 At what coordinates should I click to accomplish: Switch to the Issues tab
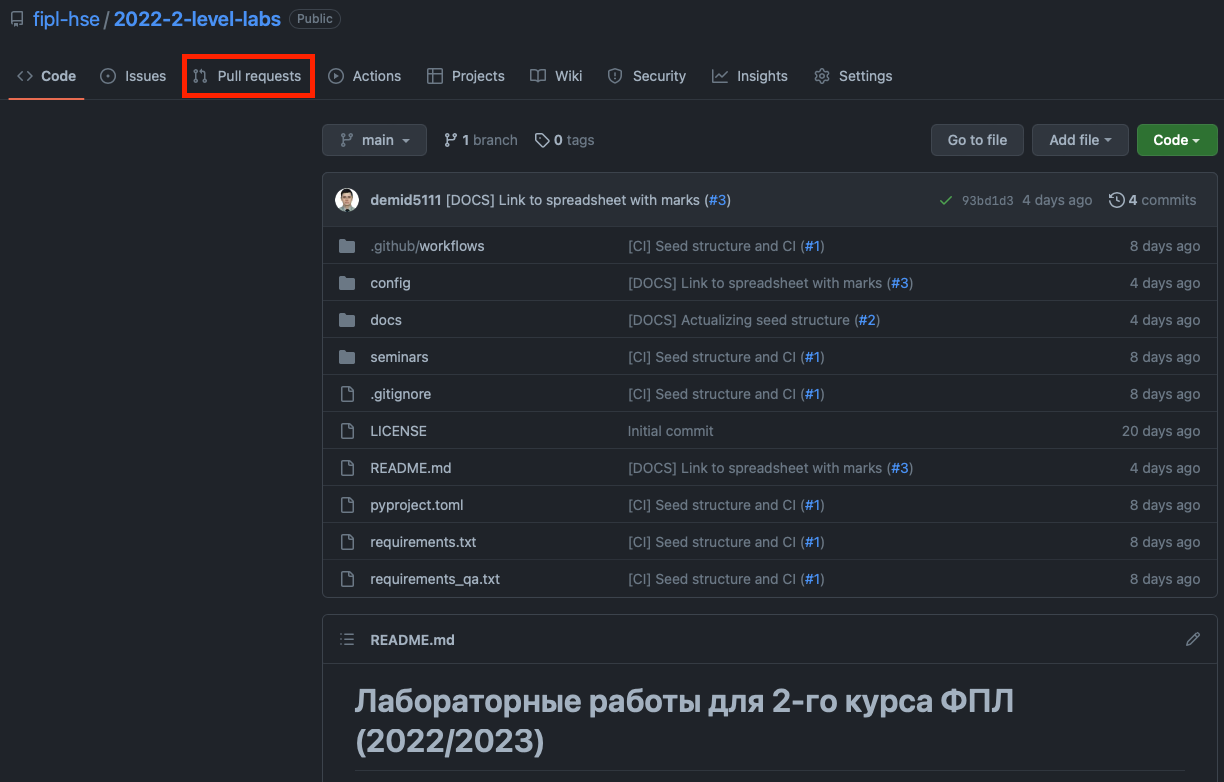[x=133, y=76]
